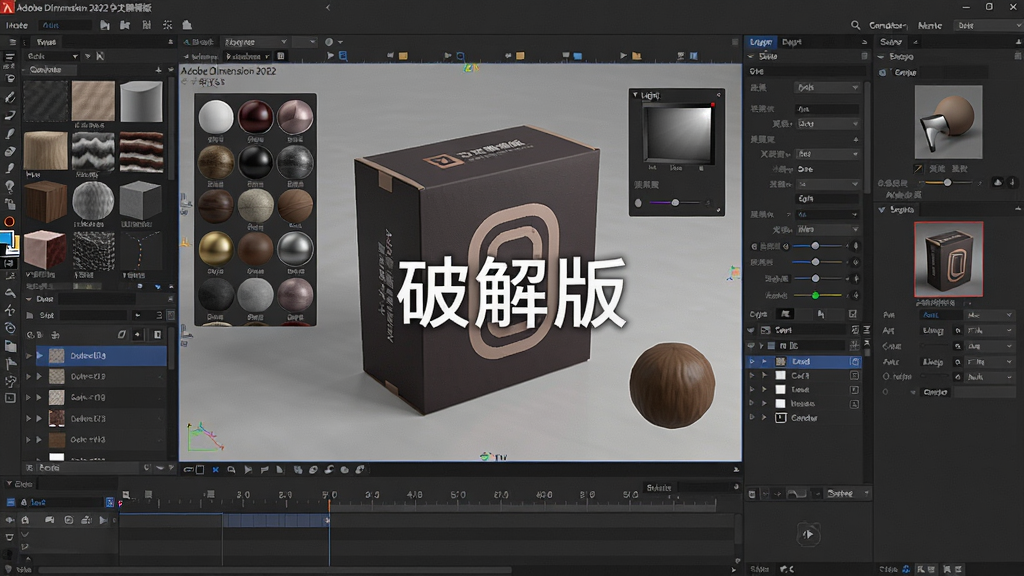Toggle the square icon on fourth layer row
This screenshot has width=1024, height=576.
(x=854, y=404)
